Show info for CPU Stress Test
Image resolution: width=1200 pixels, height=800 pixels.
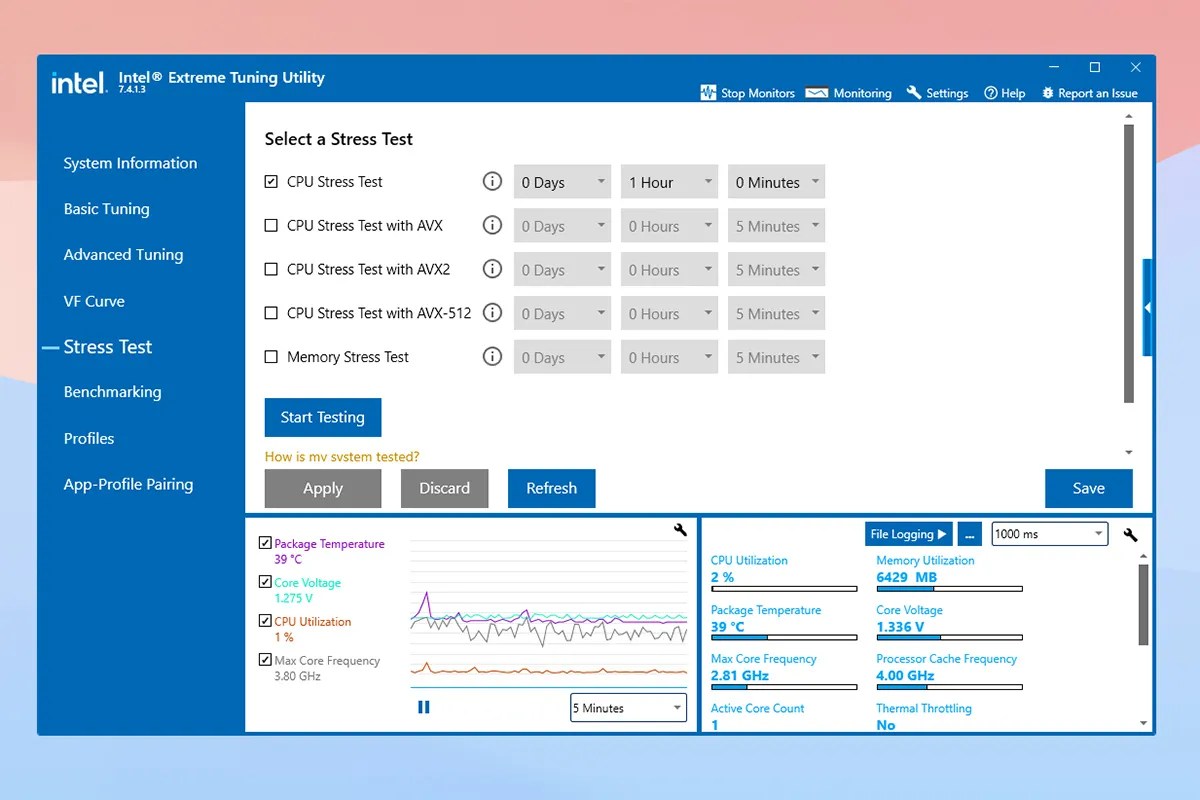pyautogui.click(x=492, y=182)
